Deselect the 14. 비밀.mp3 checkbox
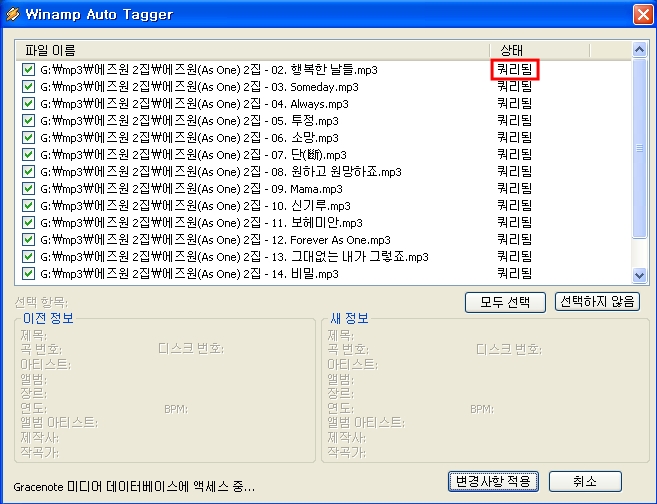The height and width of the screenshot is (504, 657). (x=28, y=274)
